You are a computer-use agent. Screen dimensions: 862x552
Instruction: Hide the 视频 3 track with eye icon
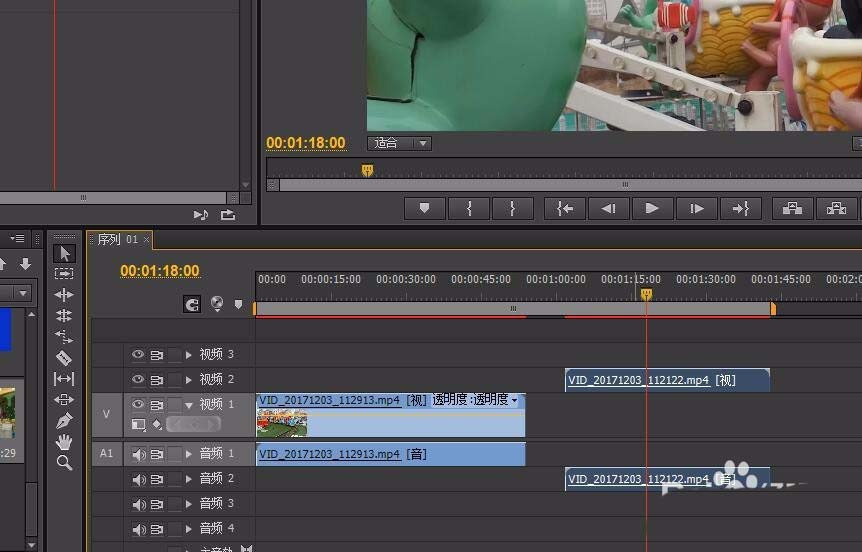(138, 354)
